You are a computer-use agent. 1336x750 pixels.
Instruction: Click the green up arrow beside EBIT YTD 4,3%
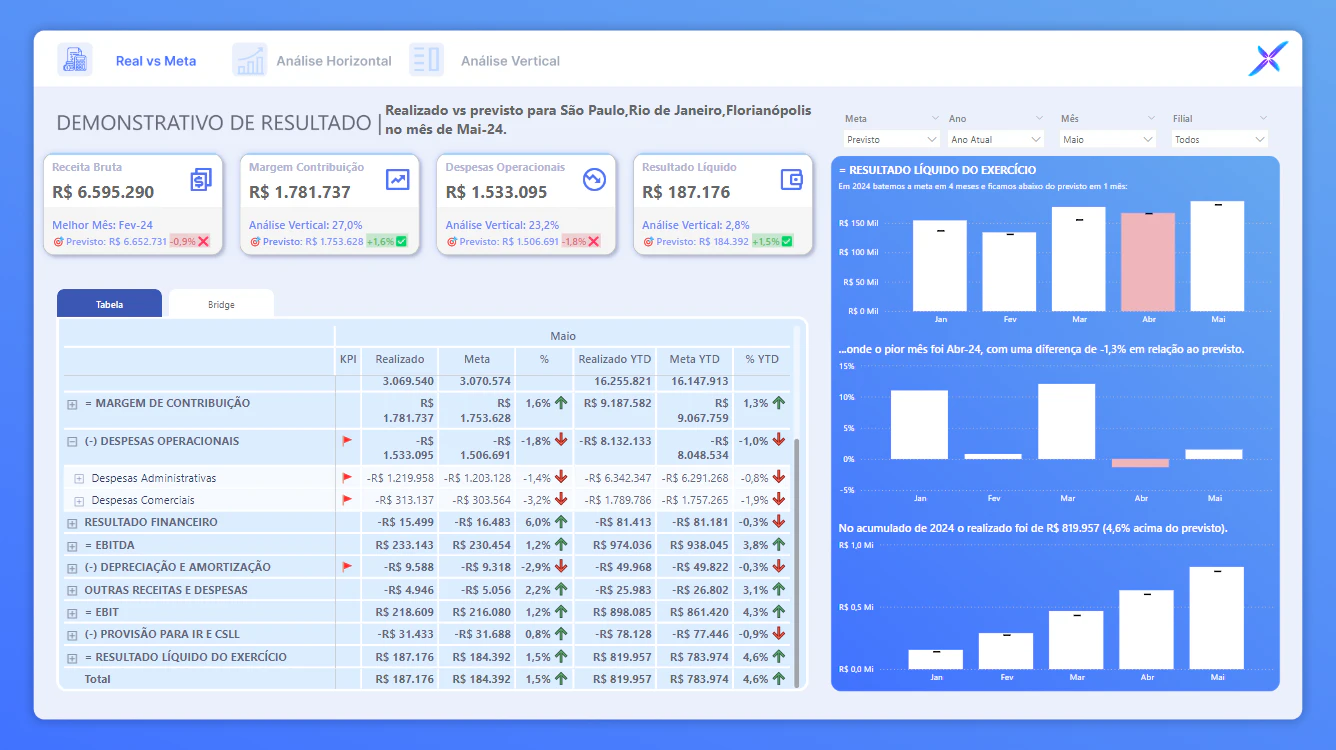coord(779,612)
